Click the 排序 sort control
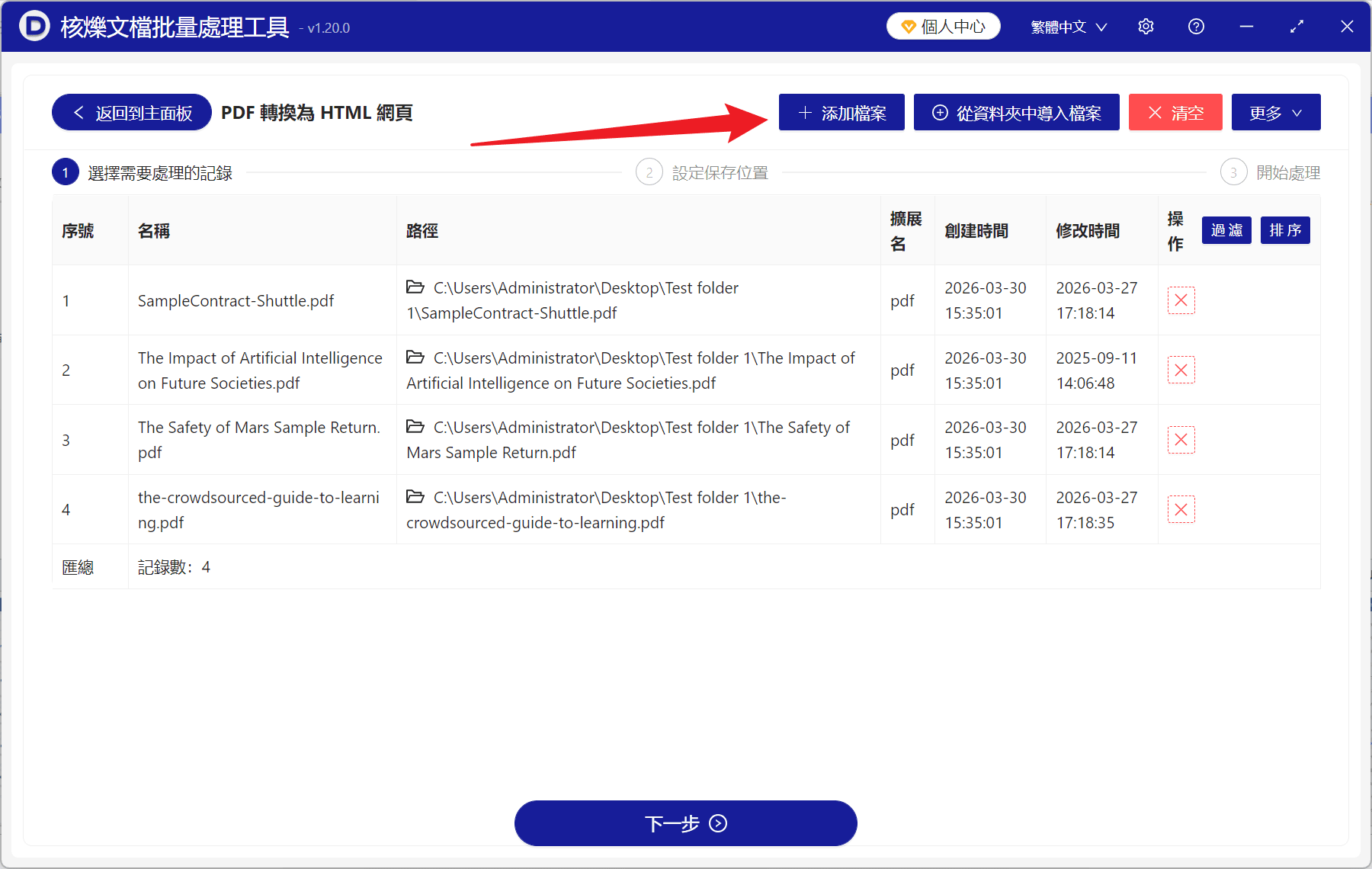This screenshot has width=1372, height=869. (x=1284, y=230)
